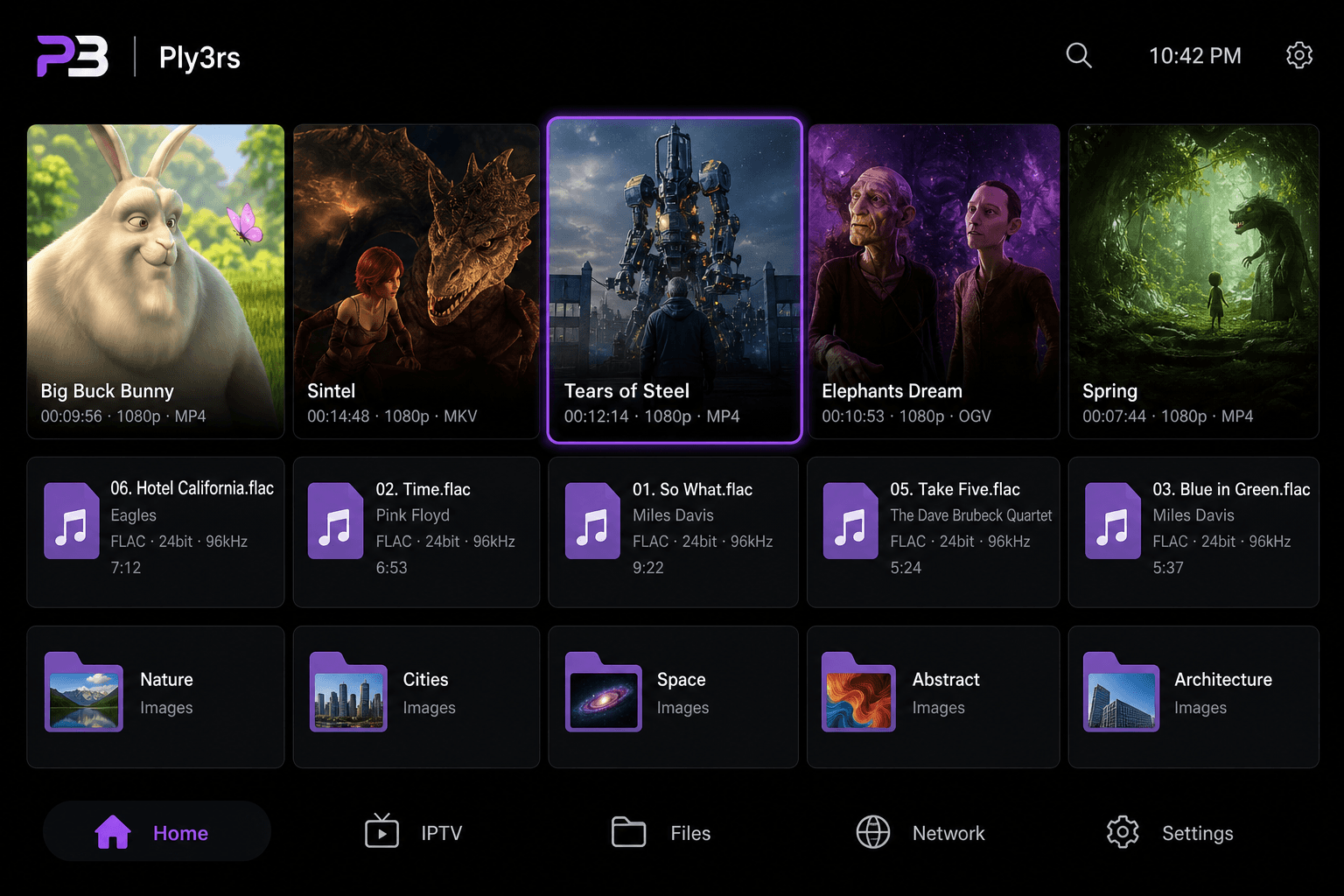Click 00:09:56 · 1080p · MP4 details
This screenshot has height=896, width=1344.
tap(123, 416)
